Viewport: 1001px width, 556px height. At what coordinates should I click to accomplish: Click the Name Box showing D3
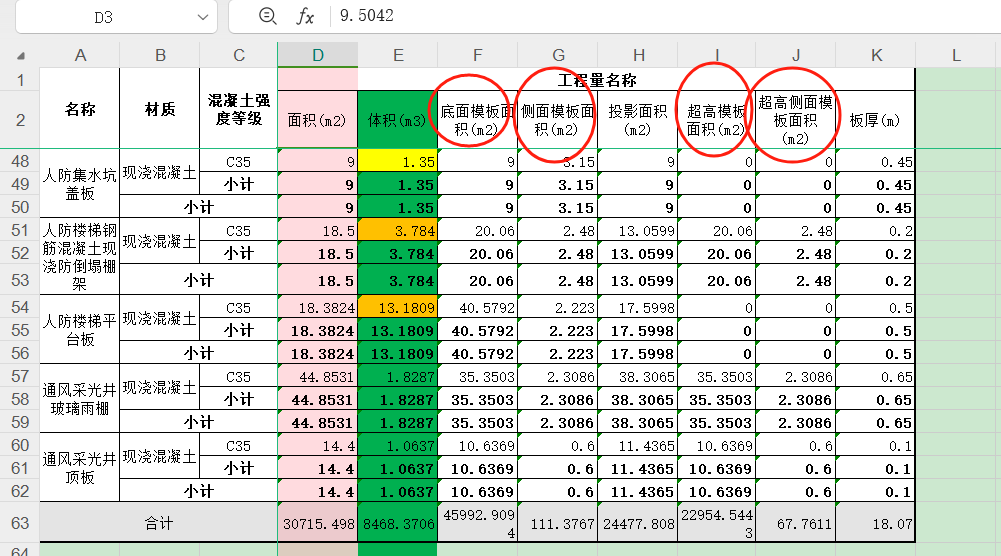pyautogui.click(x=103, y=17)
